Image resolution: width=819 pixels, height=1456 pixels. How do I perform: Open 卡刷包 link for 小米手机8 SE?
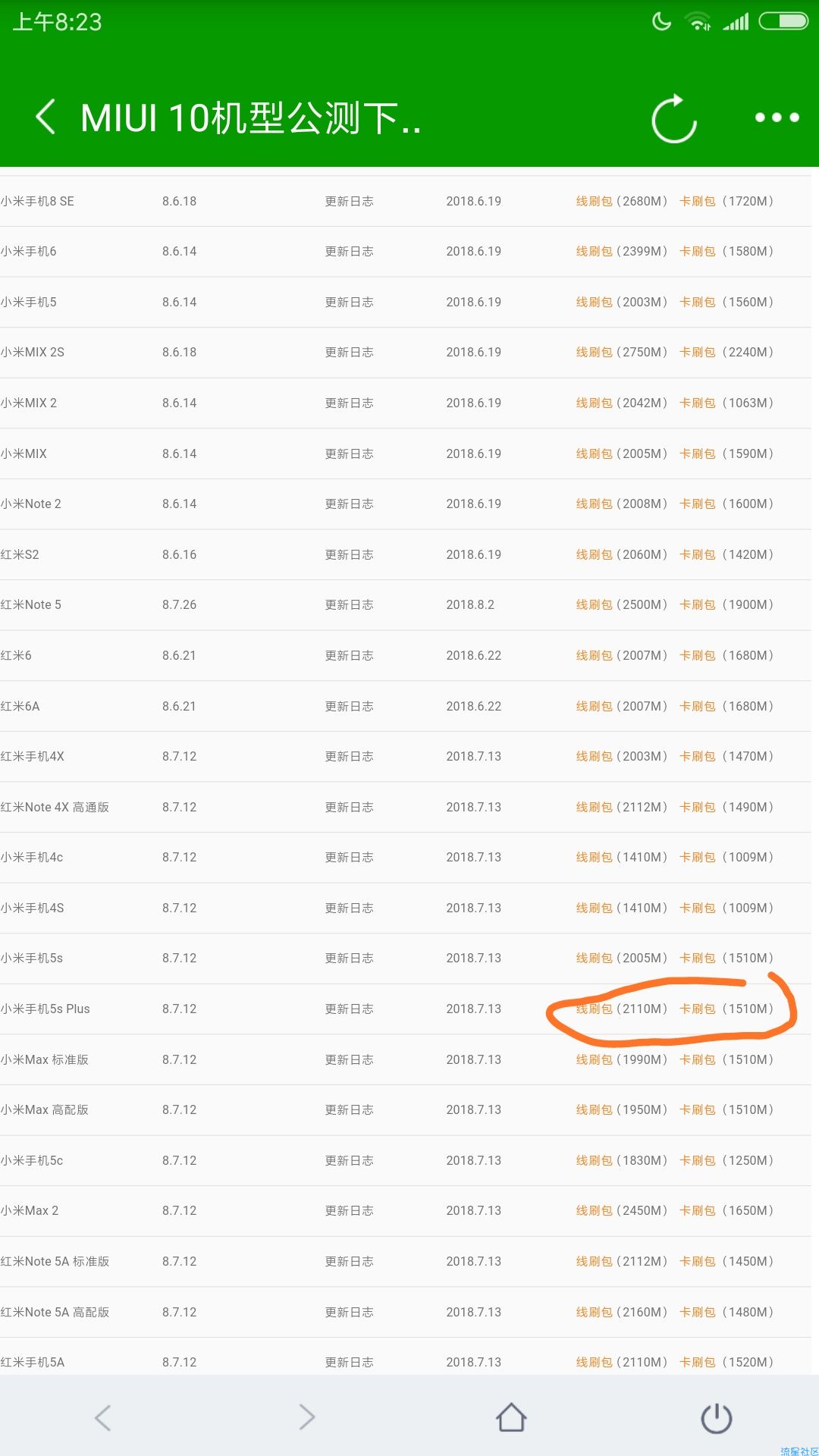tap(698, 201)
